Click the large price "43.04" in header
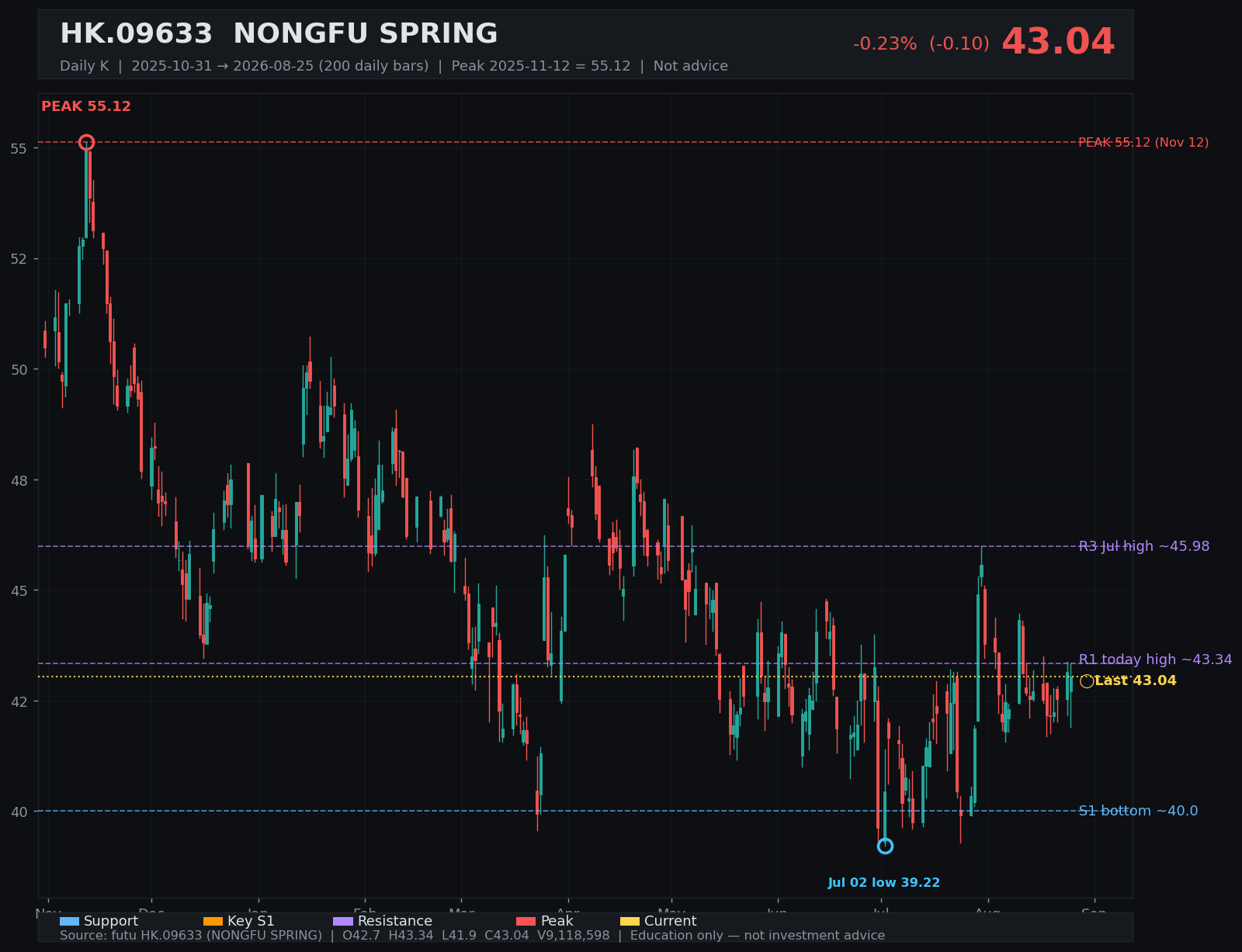This screenshot has height=952, width=1242. 1058,42
